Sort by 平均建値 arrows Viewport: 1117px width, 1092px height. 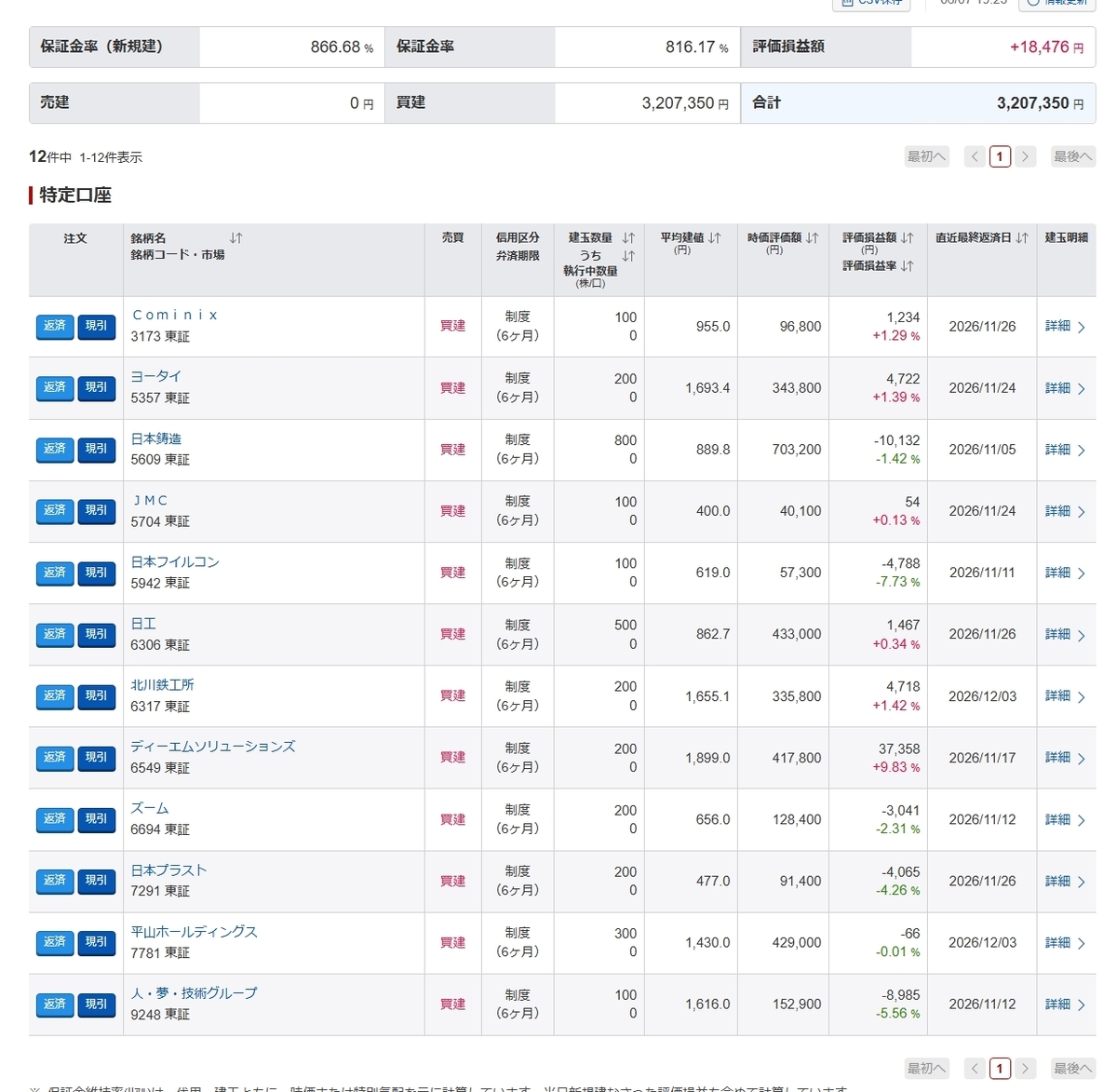[x=715, y=238]
